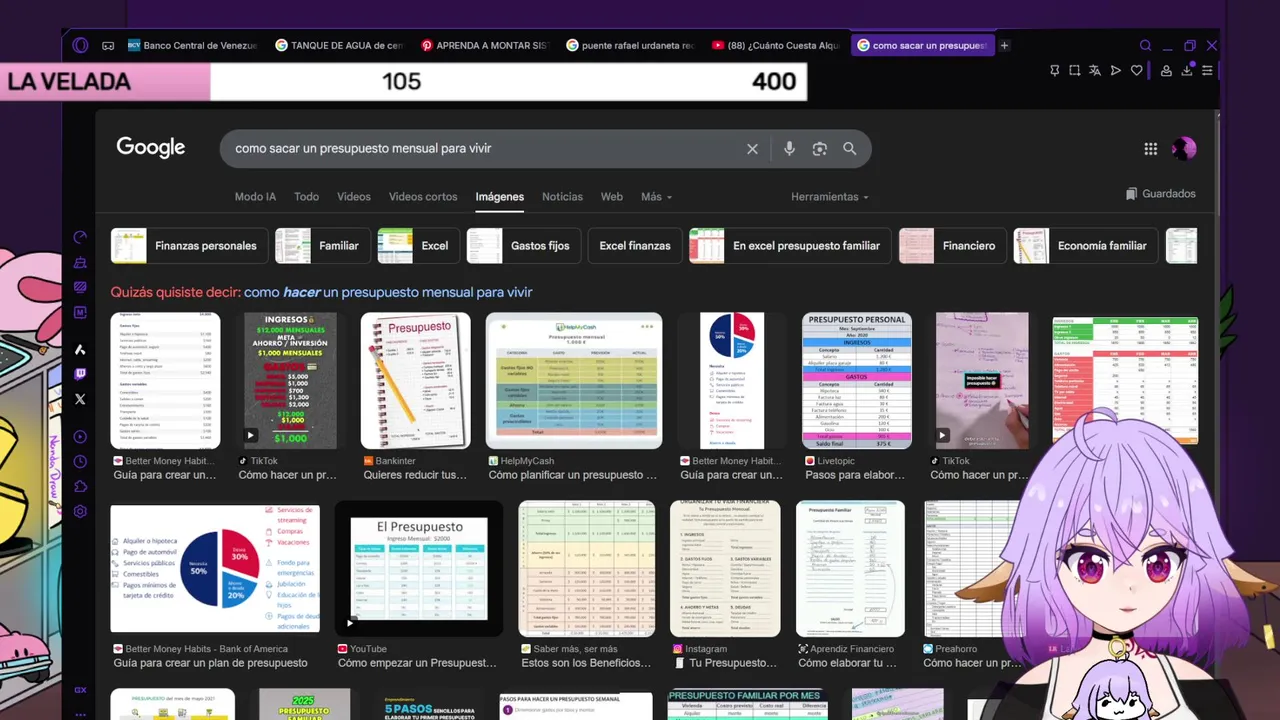Viewport: 1280px width, 720px height.
Task: Open the tab search magnifier icon
Action: (1146, 45)
